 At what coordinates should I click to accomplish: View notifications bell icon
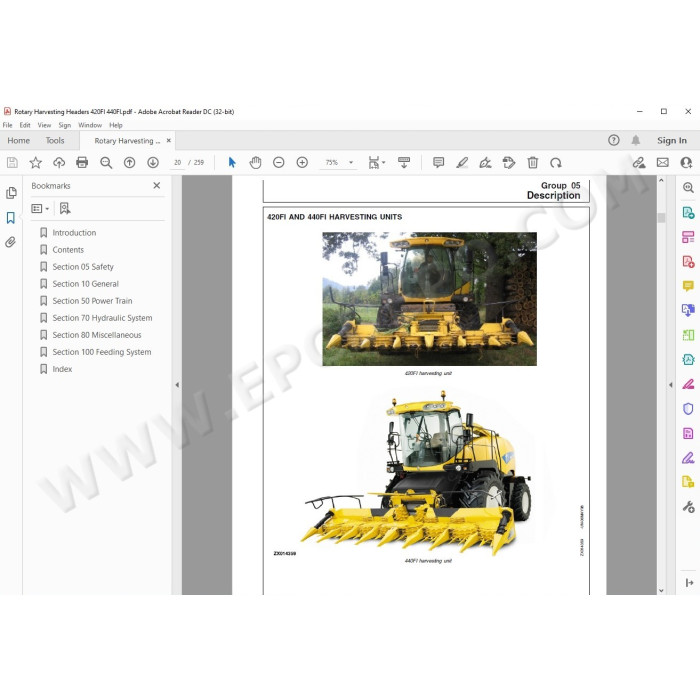coord(636,140)
